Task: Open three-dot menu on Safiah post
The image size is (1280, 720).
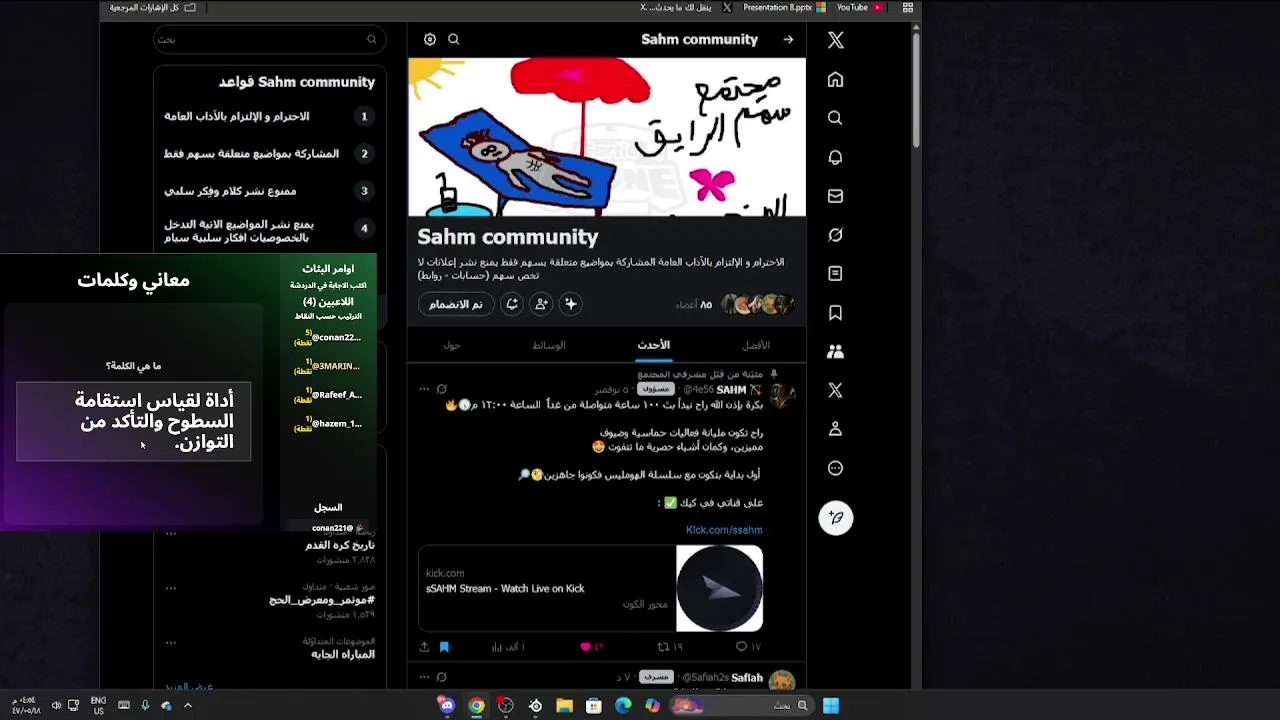Action: pyautogui.click(x=424, y=677)
